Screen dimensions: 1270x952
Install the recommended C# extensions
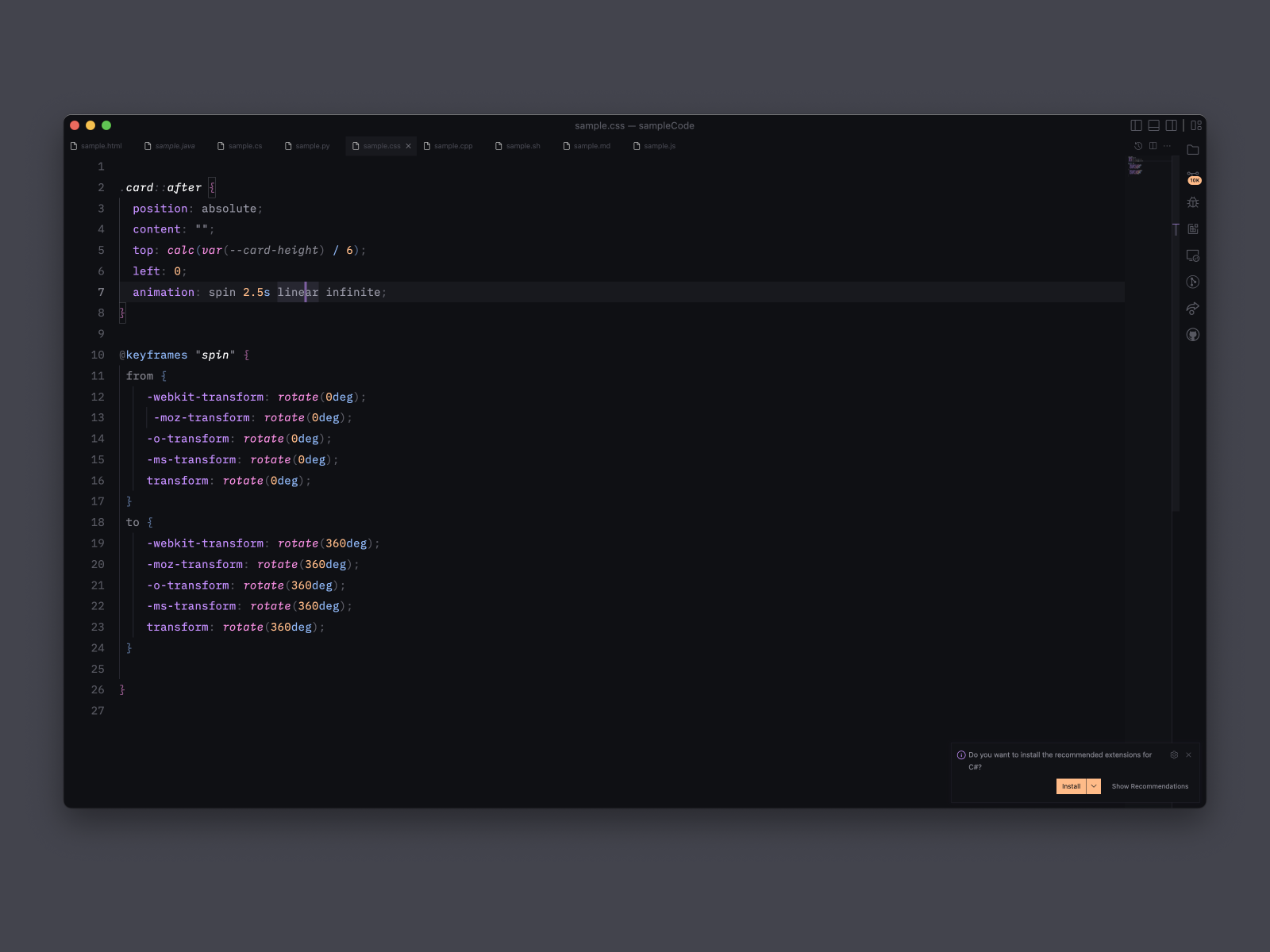pyautogui.click(x=1072, y=786)
